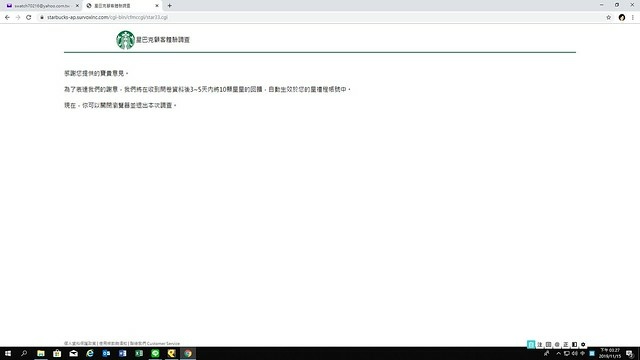Close the Starbucks survey tab
Viewport: 640px width, 360px height.
pos(157,6)
